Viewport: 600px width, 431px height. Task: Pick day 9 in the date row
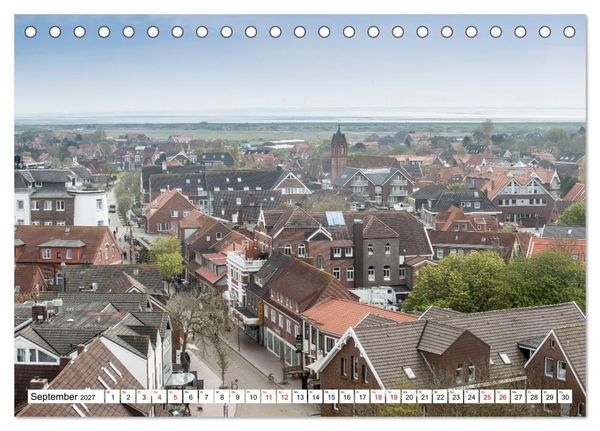pyautogui.click(x=237, y=397)
